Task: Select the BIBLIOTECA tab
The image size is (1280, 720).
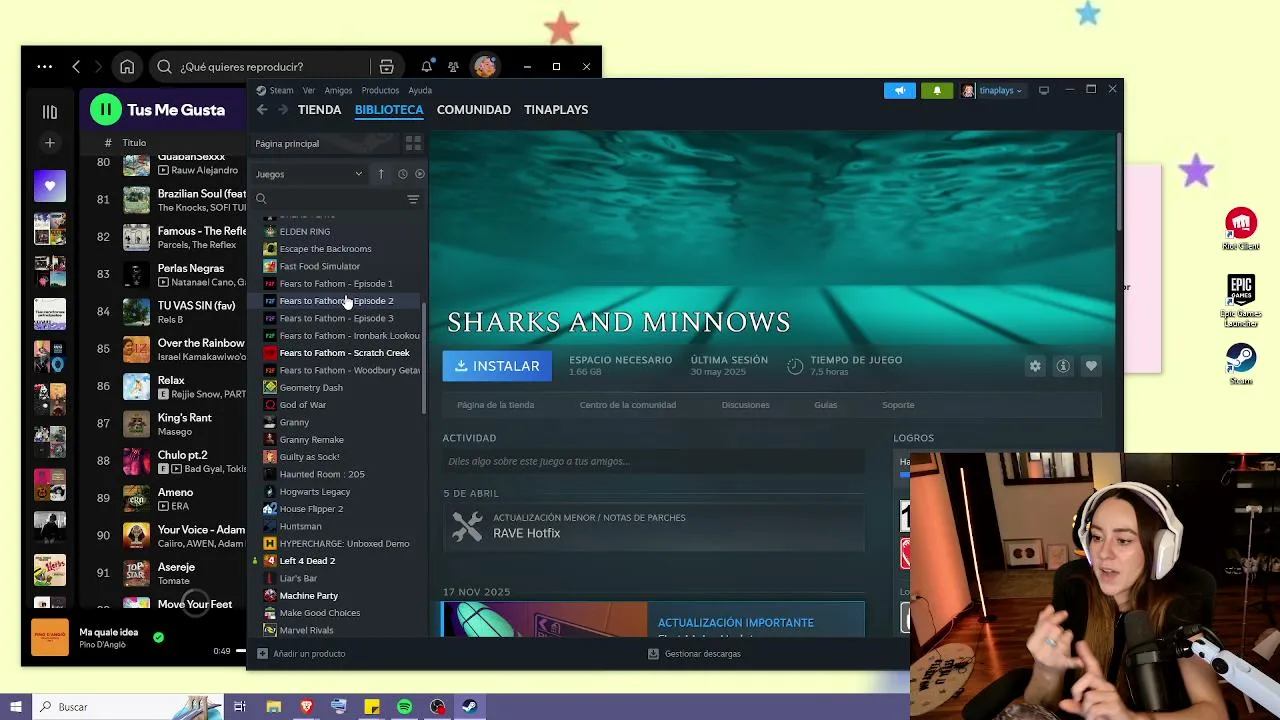Action: point(389,110)
